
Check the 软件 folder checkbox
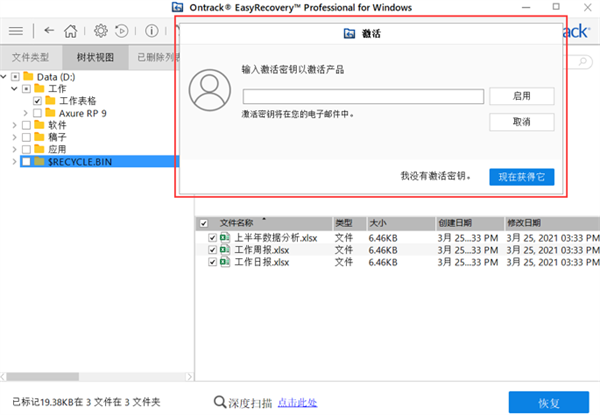coord(26,125)
